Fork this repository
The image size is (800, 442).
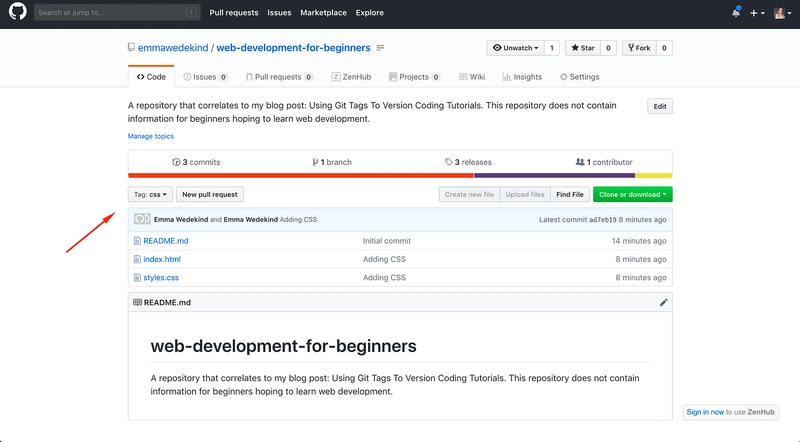639,48
